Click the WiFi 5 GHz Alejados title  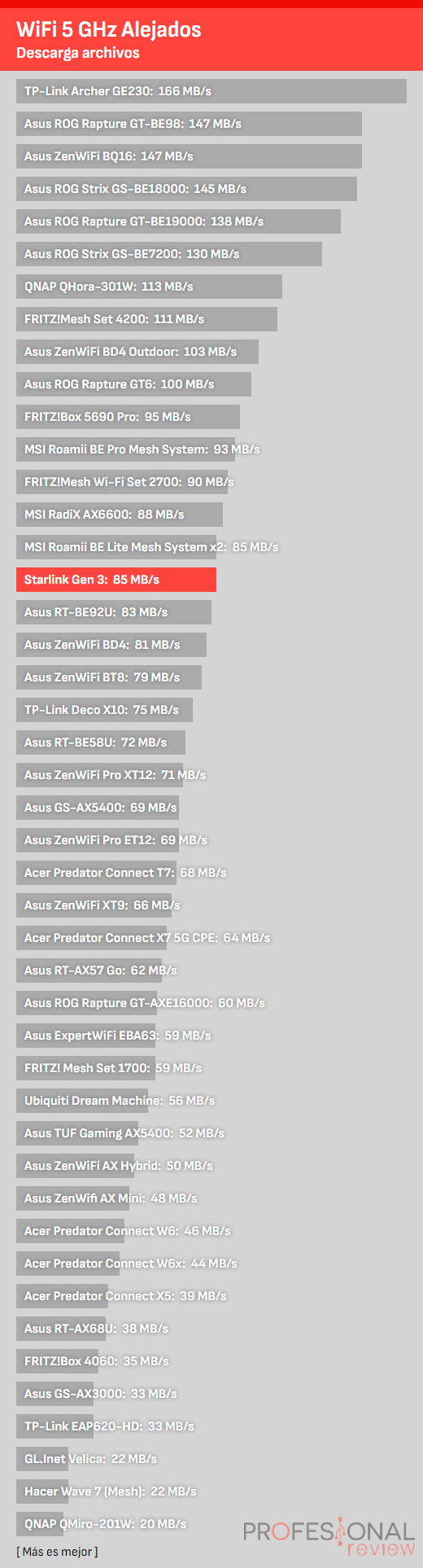[109, 30]
